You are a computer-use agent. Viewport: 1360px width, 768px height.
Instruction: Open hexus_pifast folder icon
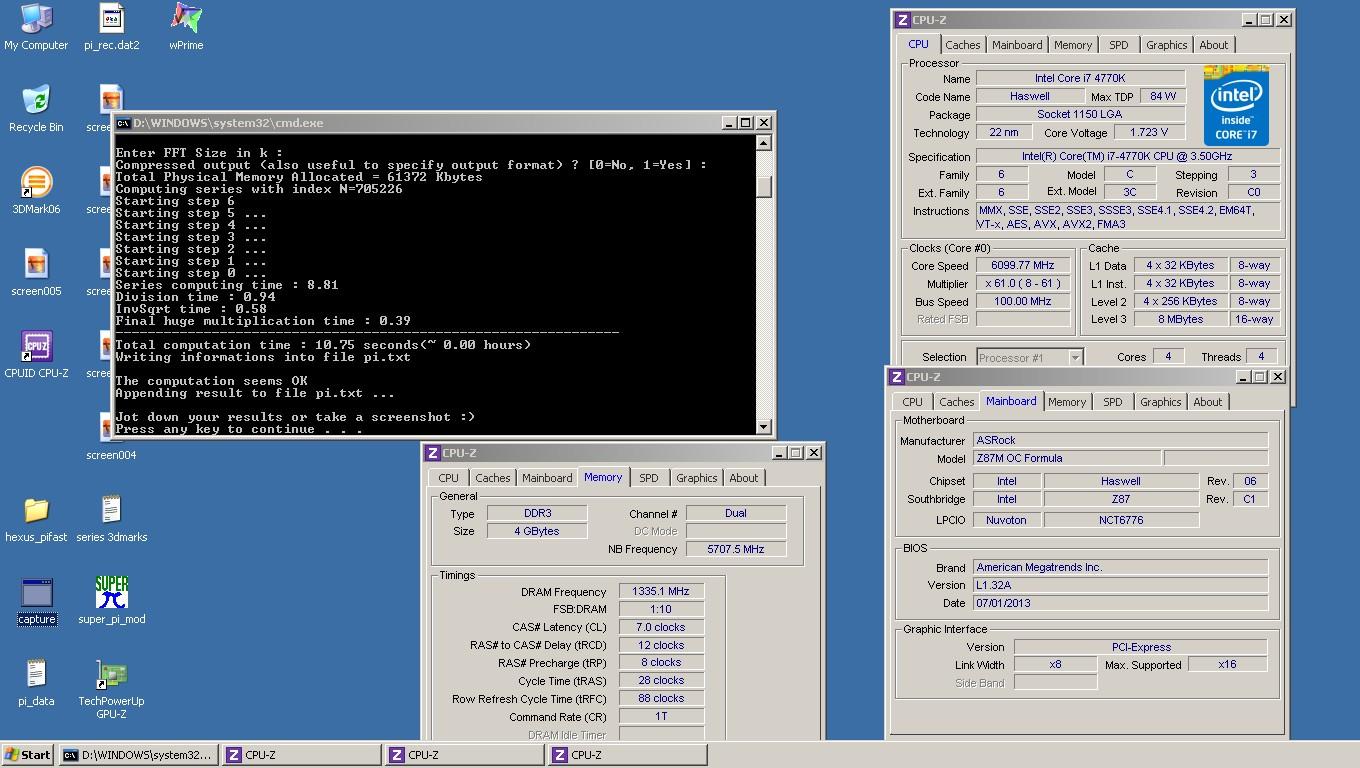tap(36, 519)
